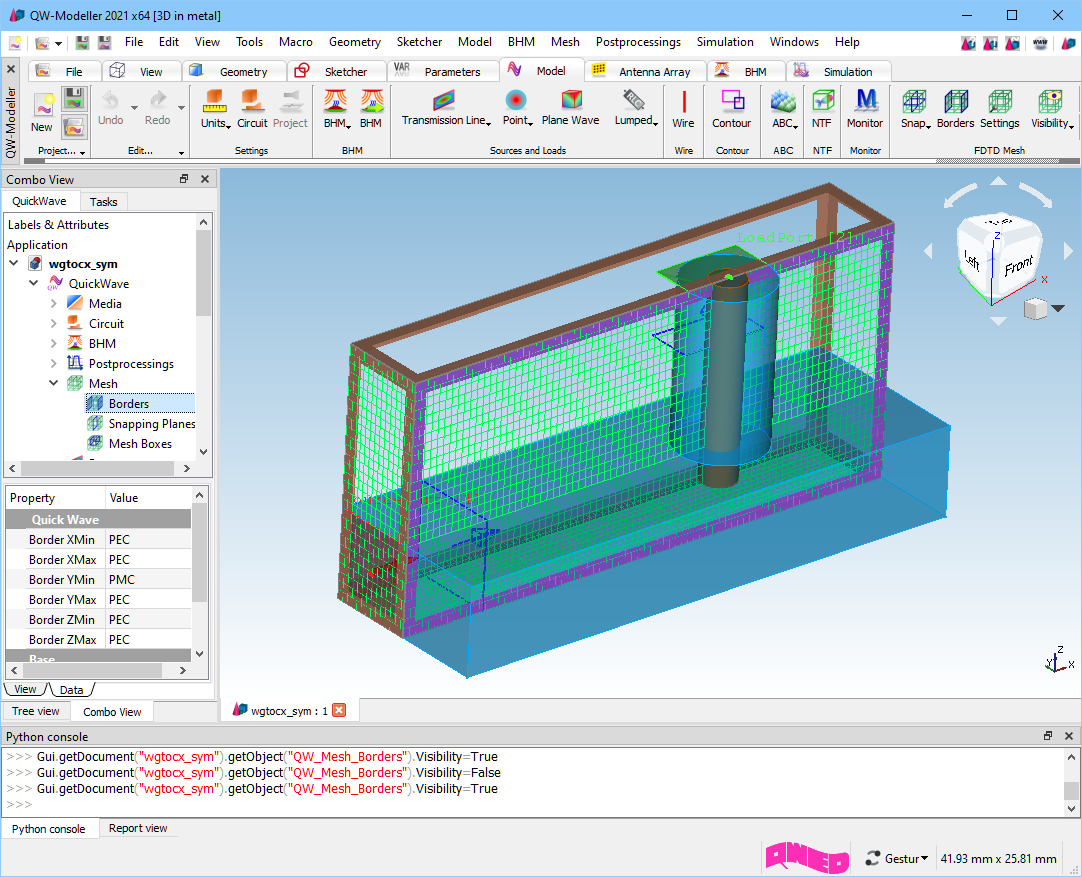Open the Tasks tab in Combo View
The width and height of the screenshot is (1082, 877).
[104, 201]
